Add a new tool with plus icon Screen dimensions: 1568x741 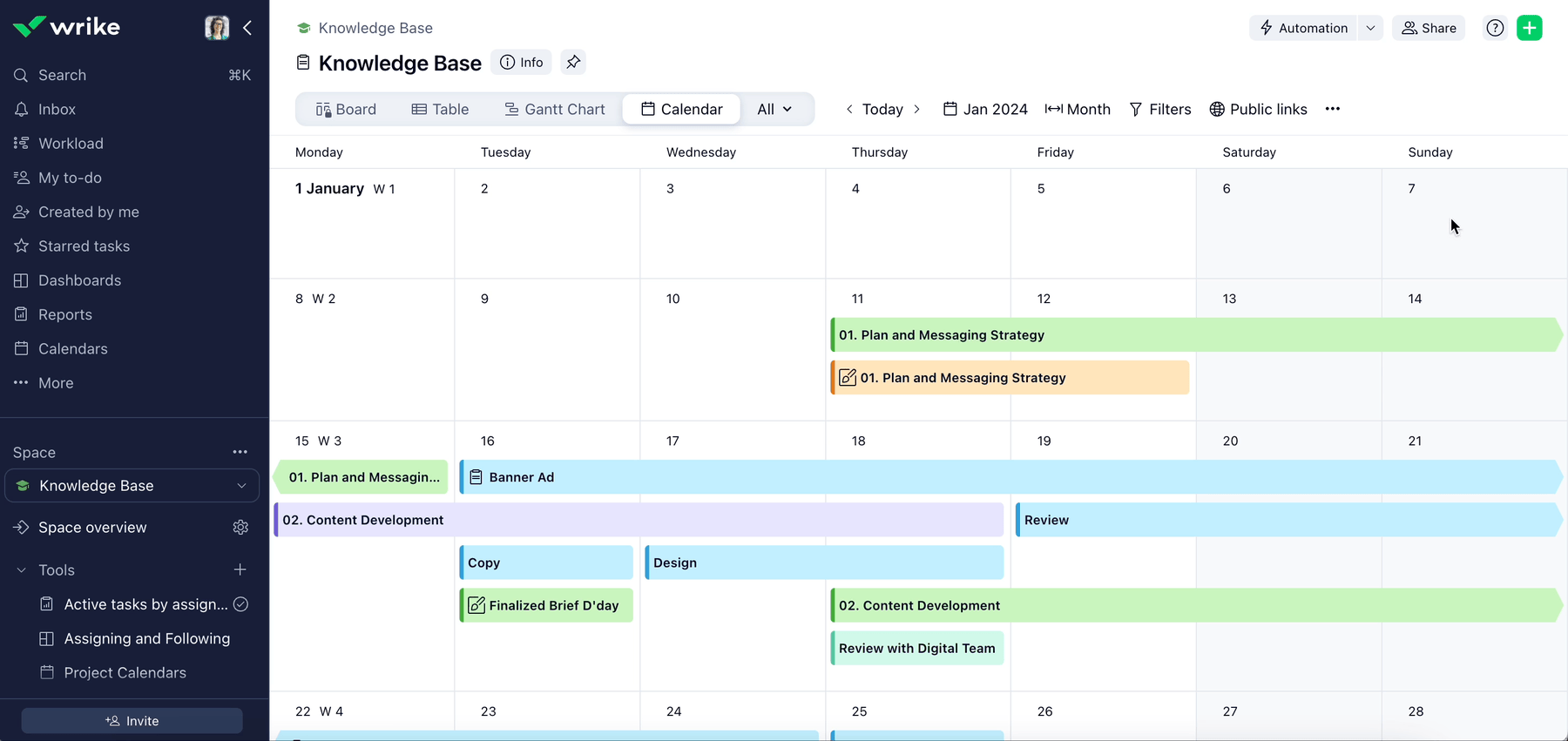[x=240, y=569]
